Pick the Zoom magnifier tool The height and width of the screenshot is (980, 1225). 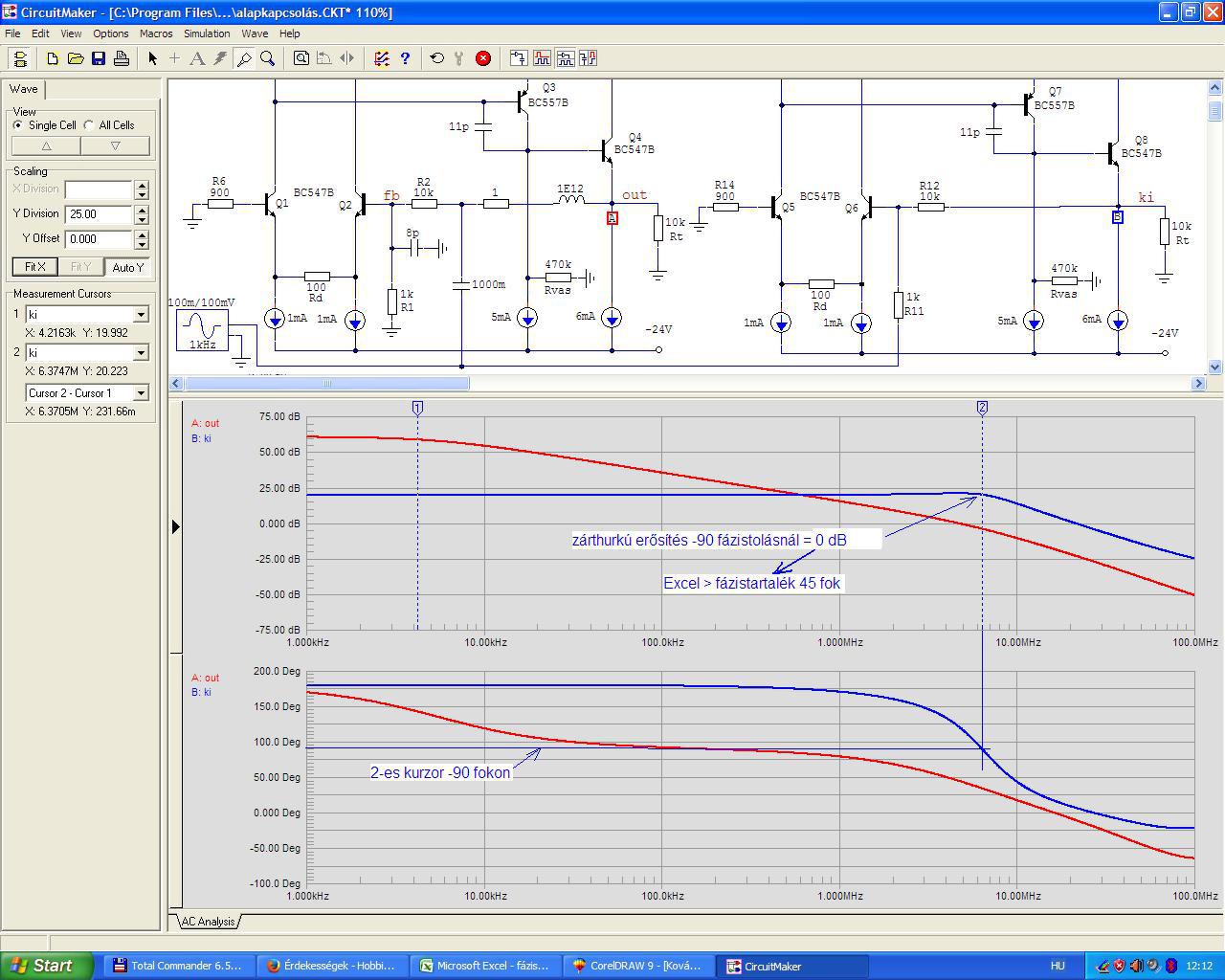tap(268, 58)
